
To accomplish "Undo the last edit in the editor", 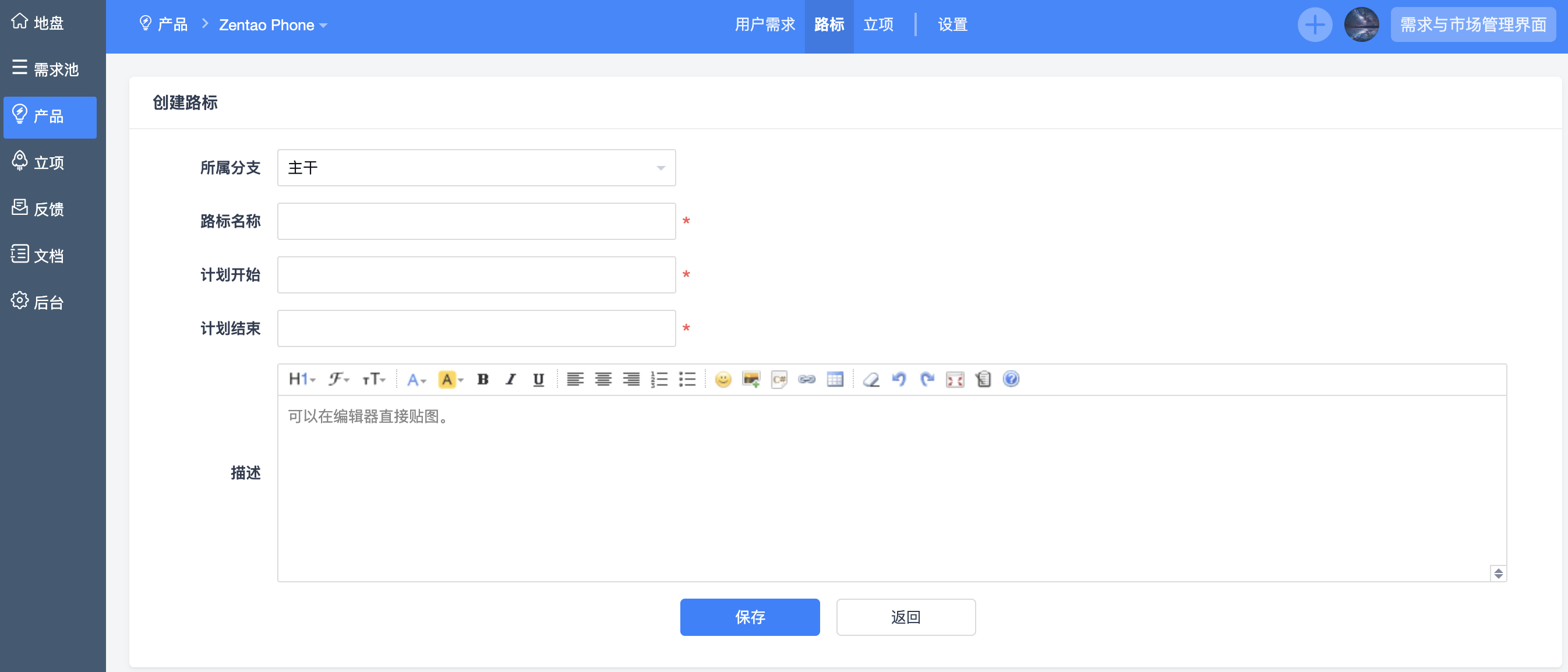I will coord(899,380).
